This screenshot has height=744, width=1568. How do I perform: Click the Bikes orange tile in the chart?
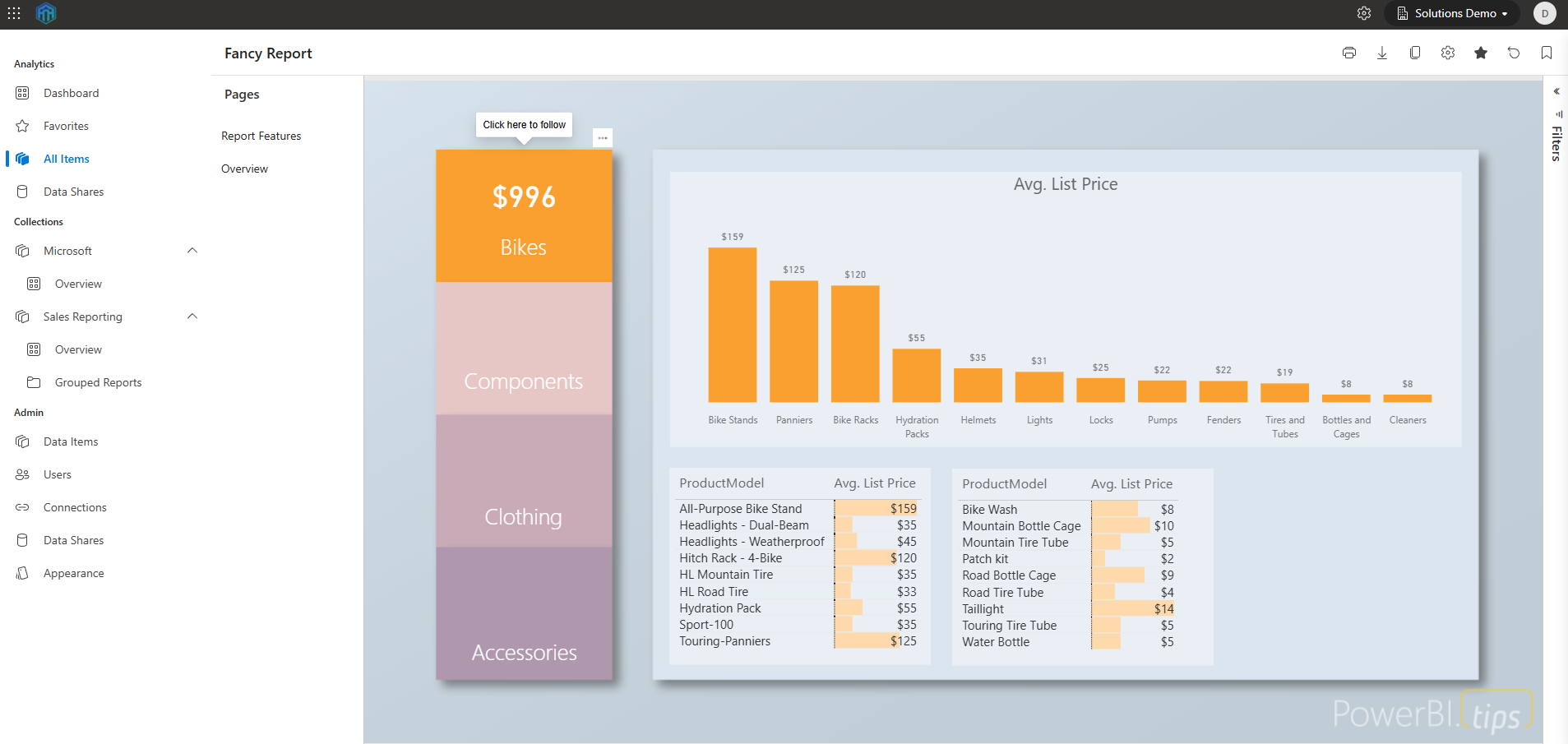524,215
